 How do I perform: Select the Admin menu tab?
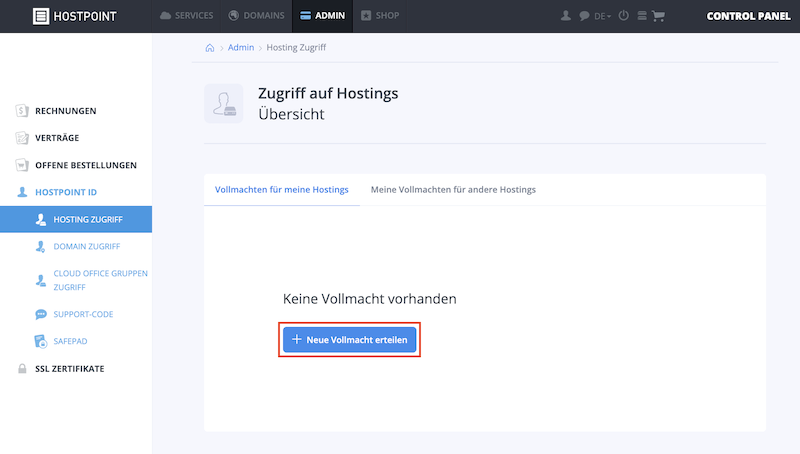[x=322, y=16]
